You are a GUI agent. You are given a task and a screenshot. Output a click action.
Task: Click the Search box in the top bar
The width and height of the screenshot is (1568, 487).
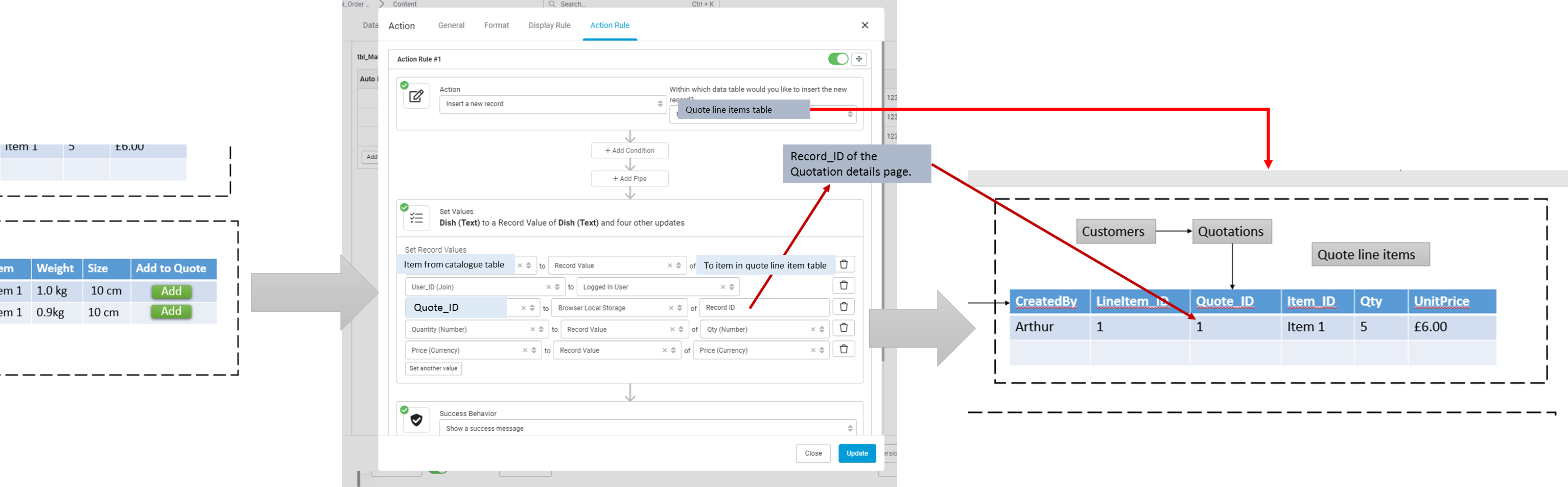630,4
